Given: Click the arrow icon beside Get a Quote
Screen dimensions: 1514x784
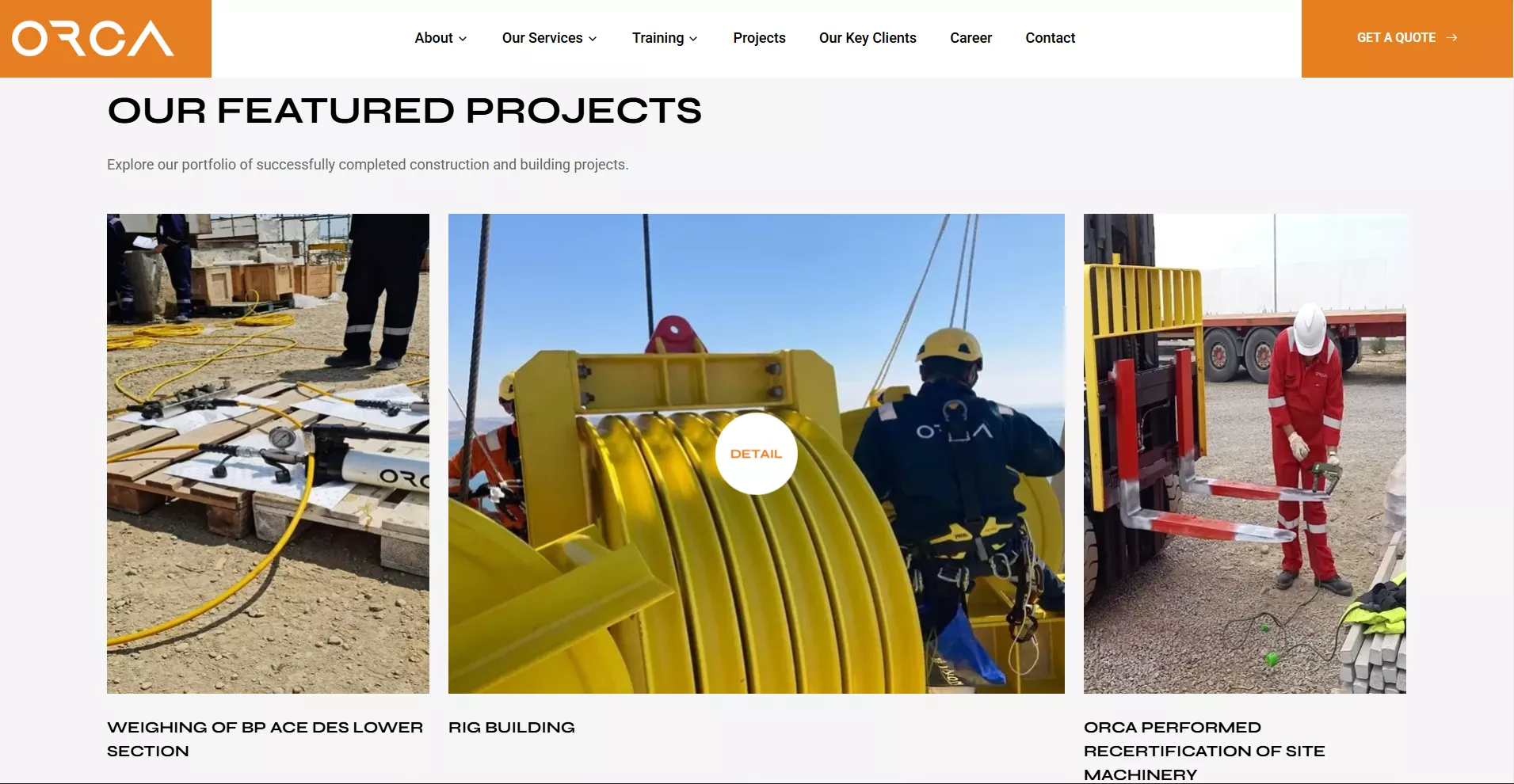Looking at the screenshot, I should (x=1451, y=38).
